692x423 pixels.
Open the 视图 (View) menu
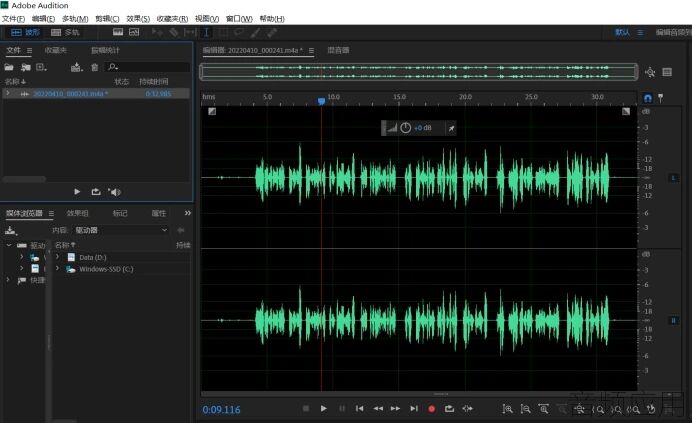pos(207,19)
